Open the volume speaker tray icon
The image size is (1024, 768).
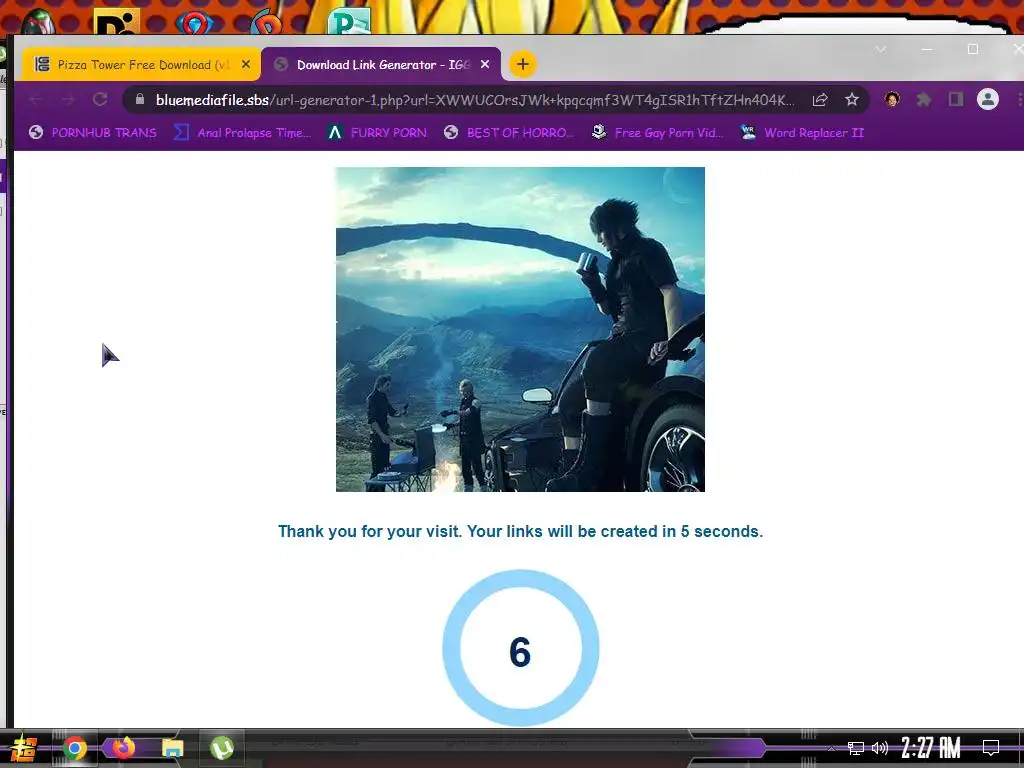[880, 748]
